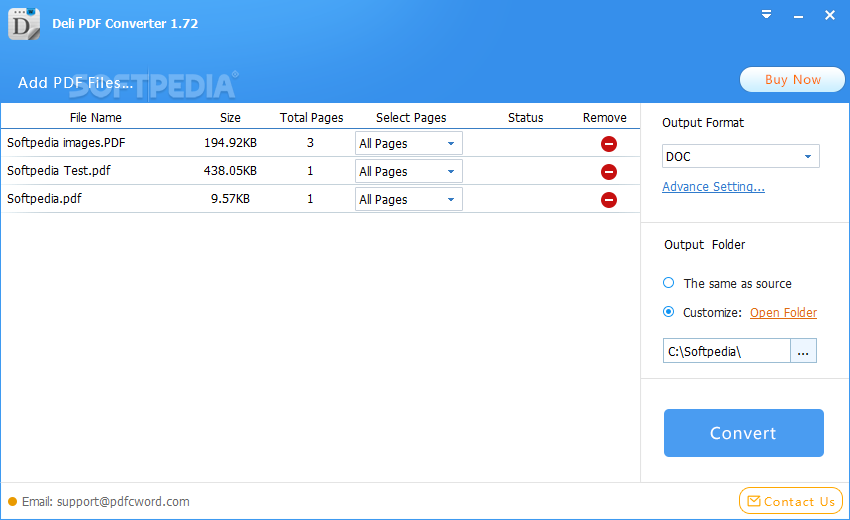The image size is (850, 520).
Task: Open the title bar dropdown menu arrow
Action: click(x=766, y=15)
